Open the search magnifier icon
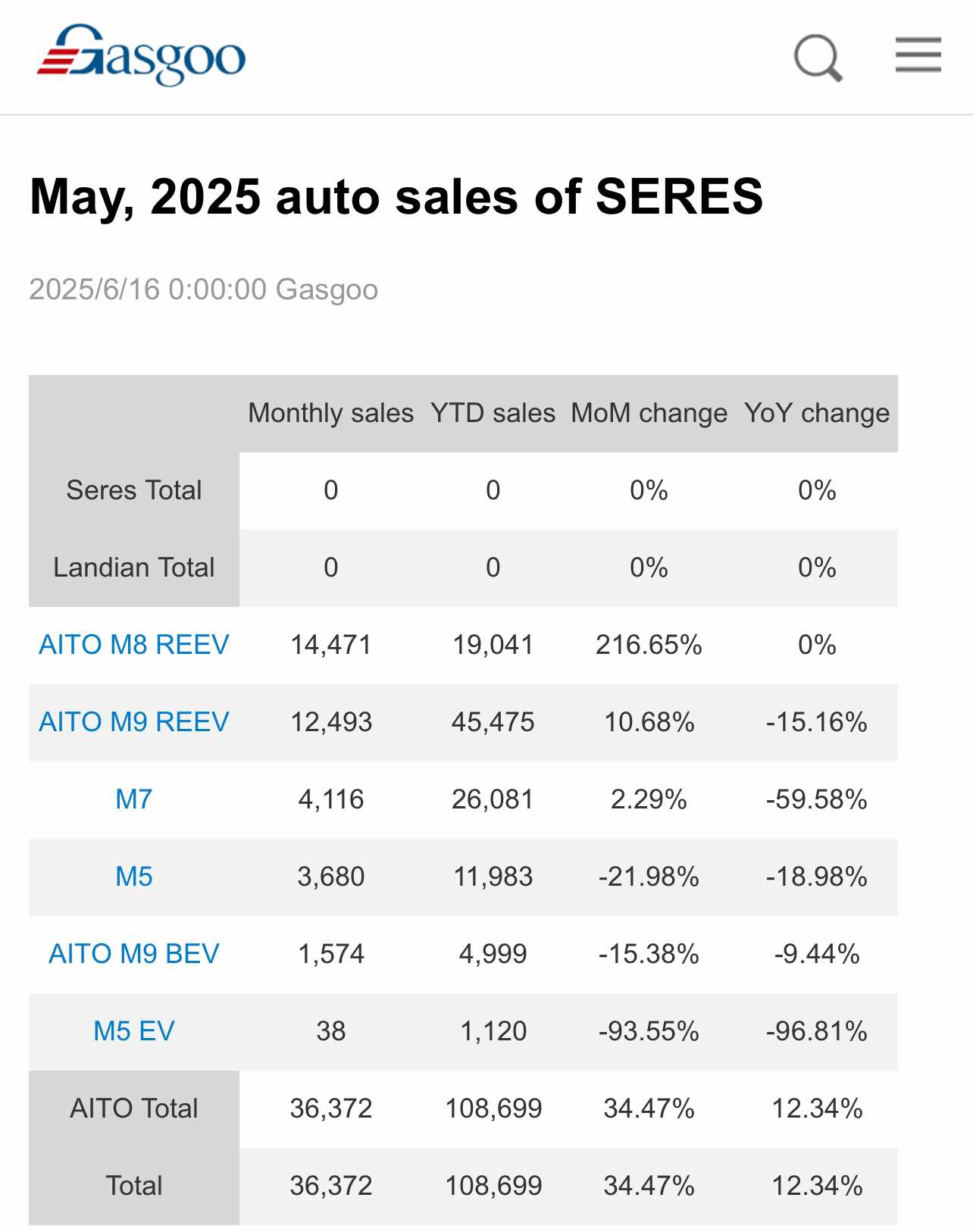 tap(818, 58)
